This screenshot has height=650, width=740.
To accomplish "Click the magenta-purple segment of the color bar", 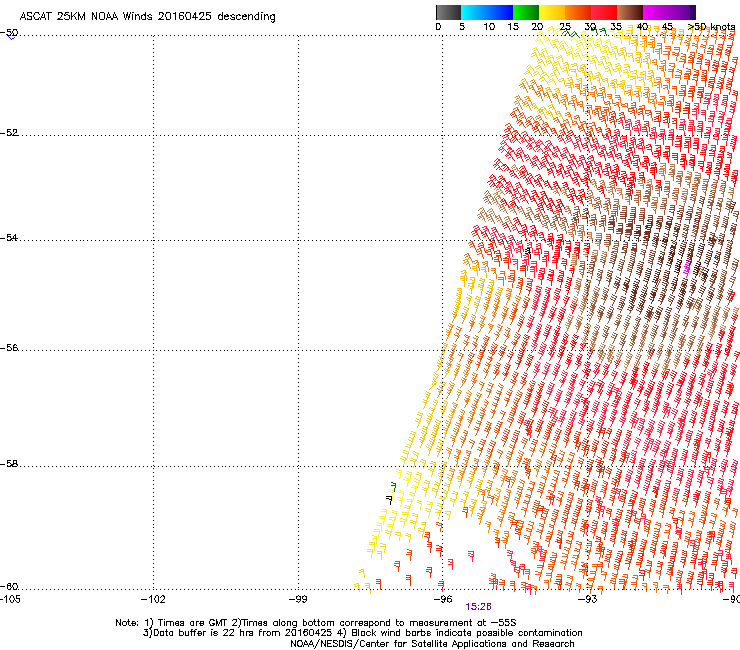I will click(x=669, y=12).
